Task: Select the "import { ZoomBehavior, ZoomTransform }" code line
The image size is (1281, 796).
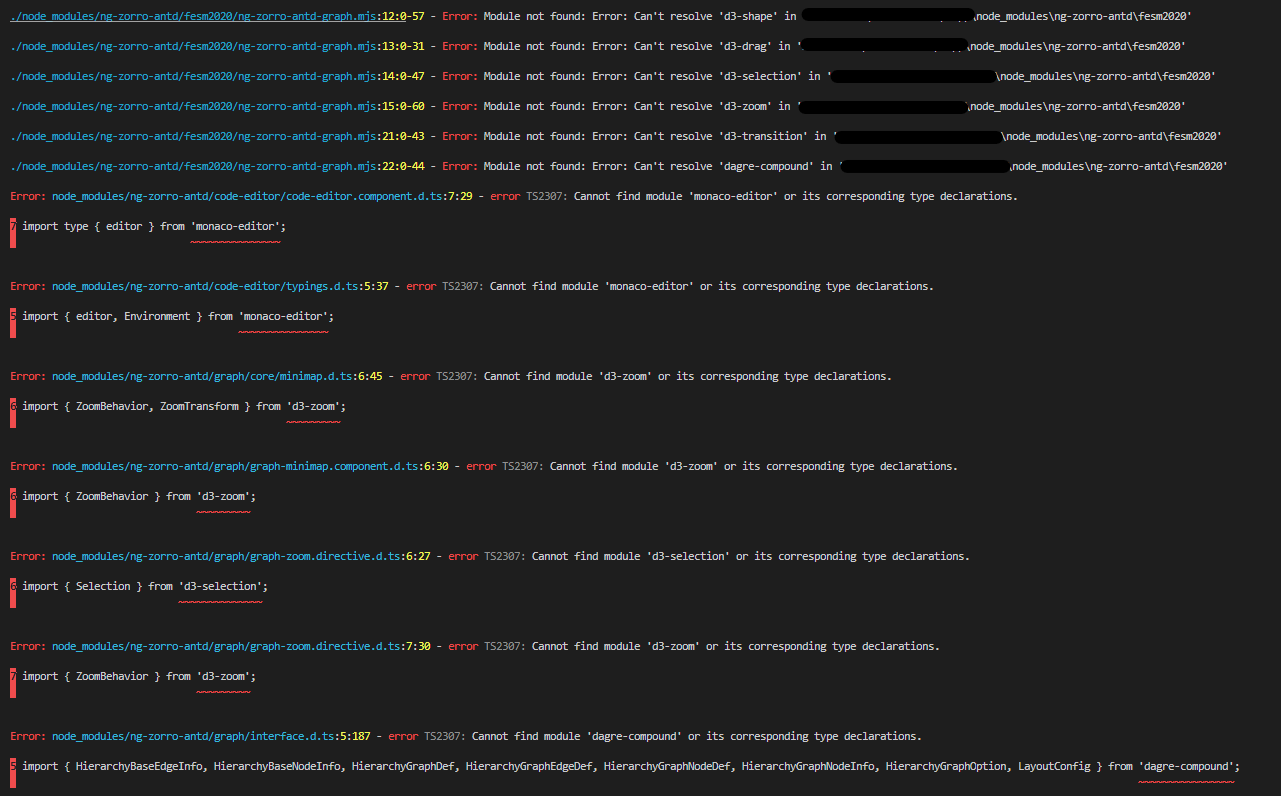Action: (x=184, y=406)
